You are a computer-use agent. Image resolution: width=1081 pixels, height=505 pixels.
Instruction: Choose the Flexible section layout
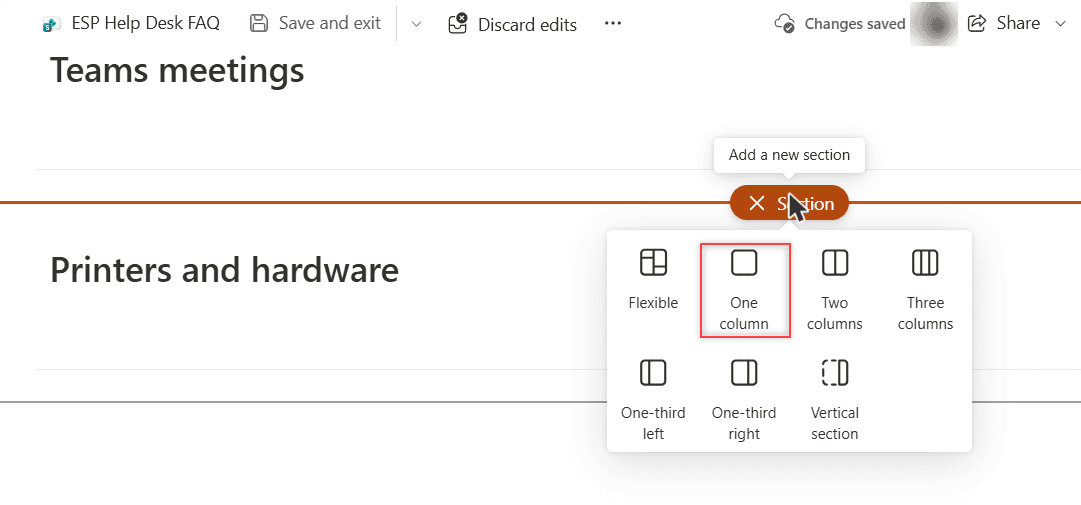click(x=653, y=282)
